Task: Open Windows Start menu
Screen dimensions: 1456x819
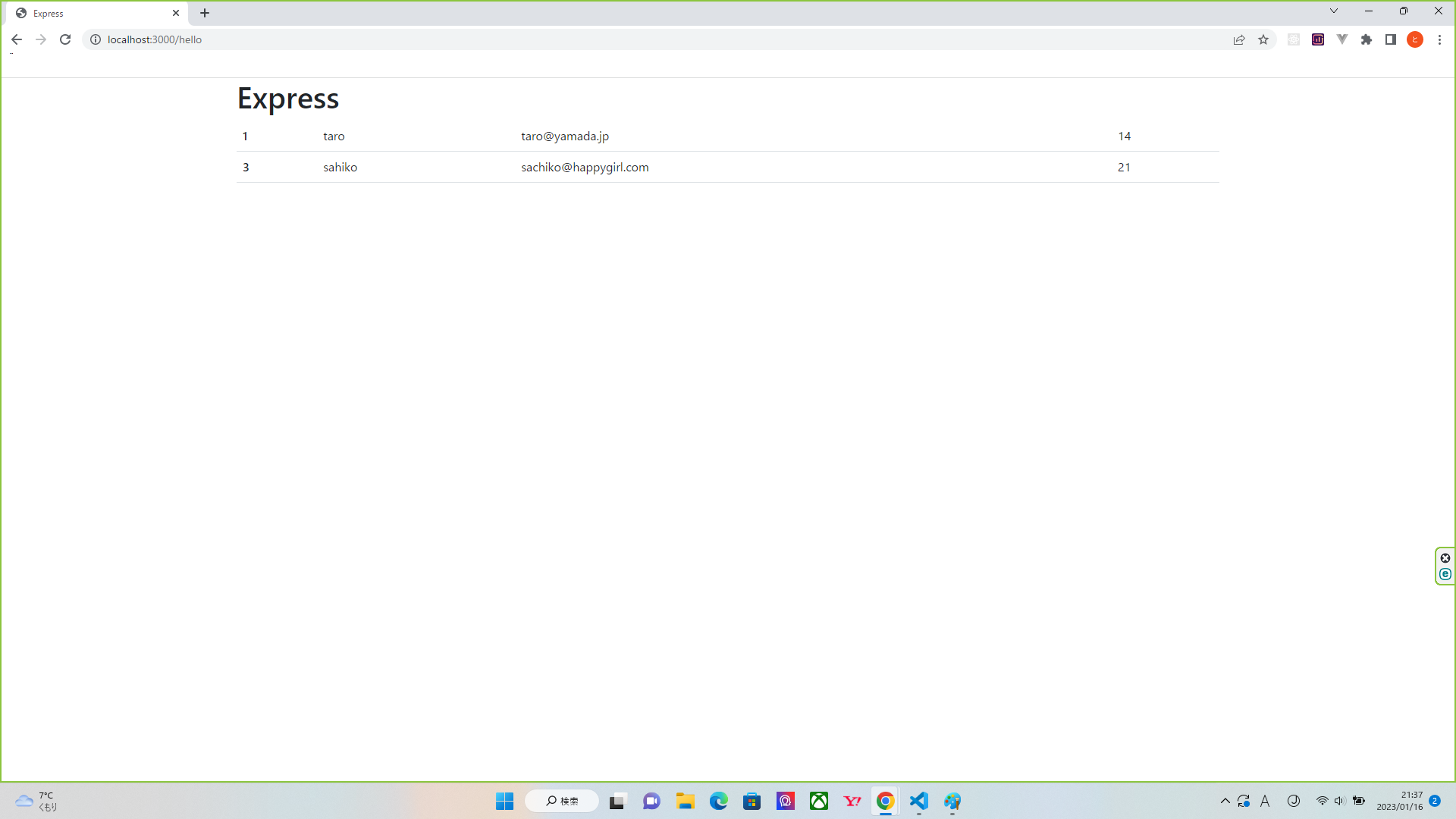Action: pos(505,801)
